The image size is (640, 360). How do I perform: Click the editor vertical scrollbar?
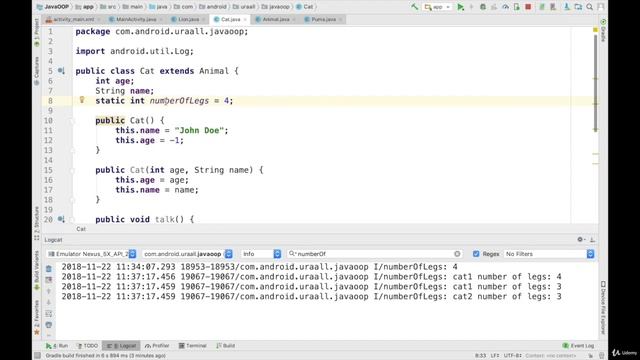click(596, 82)
